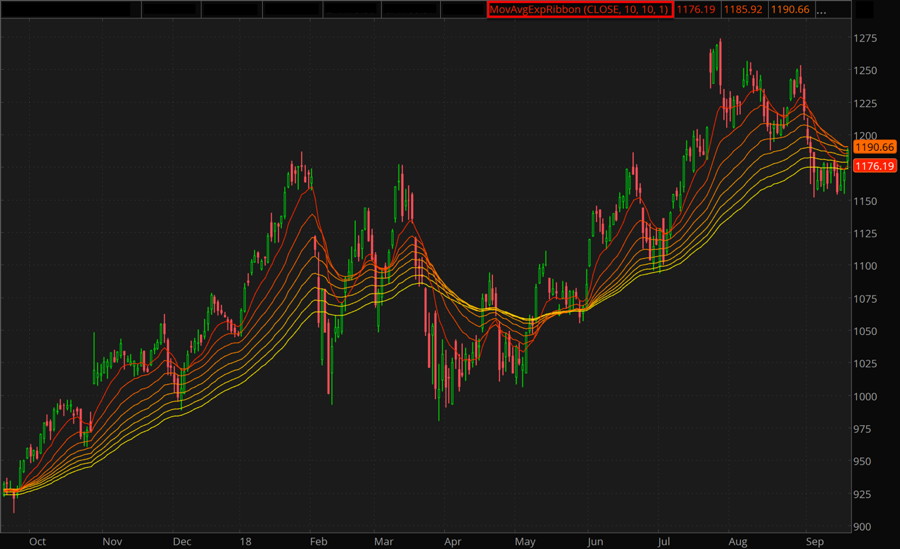Image resolution: width=900 pixels, height=549 pixels.
Task: Click the 900 level on price axis
Action: tap(863, 527)
